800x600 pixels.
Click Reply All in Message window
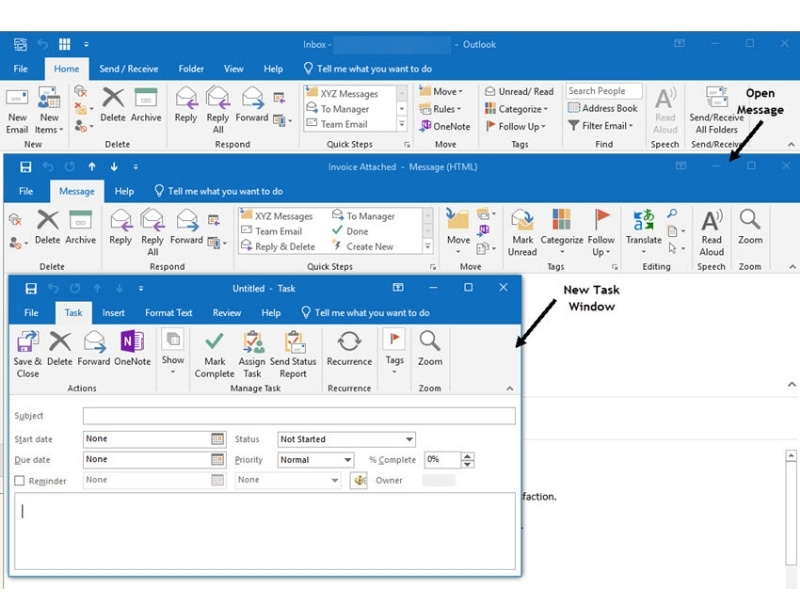pyautogui.click(x=153, y=233)
